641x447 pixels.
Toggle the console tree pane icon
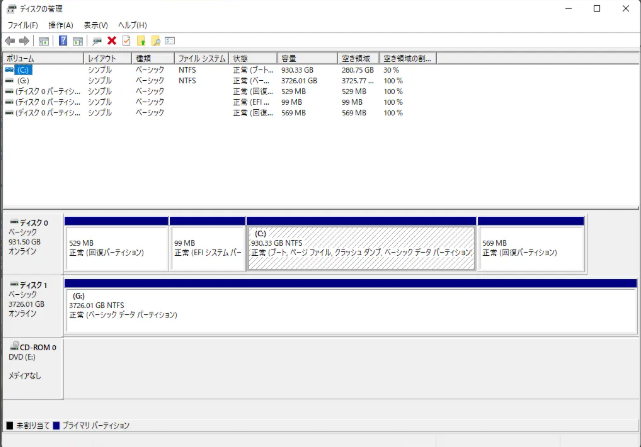[x=44, y=41]
